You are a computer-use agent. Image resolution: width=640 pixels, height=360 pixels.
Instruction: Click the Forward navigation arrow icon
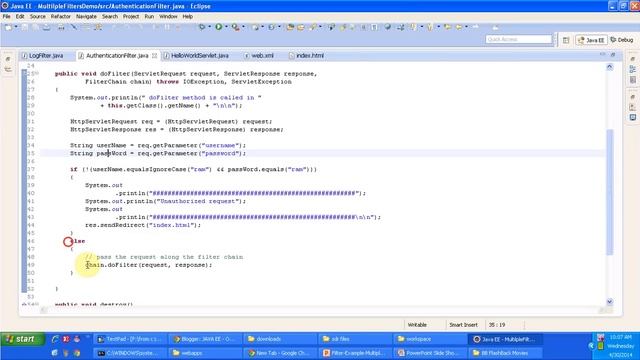coord(476,27)
